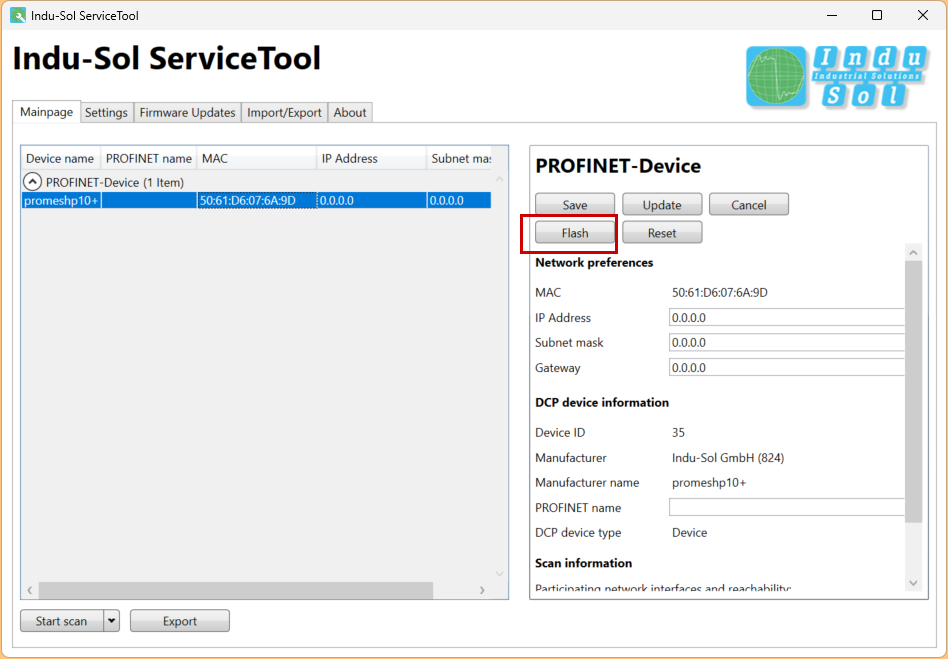Click the Reset button

pyautogui.click(x=662, y=233)
